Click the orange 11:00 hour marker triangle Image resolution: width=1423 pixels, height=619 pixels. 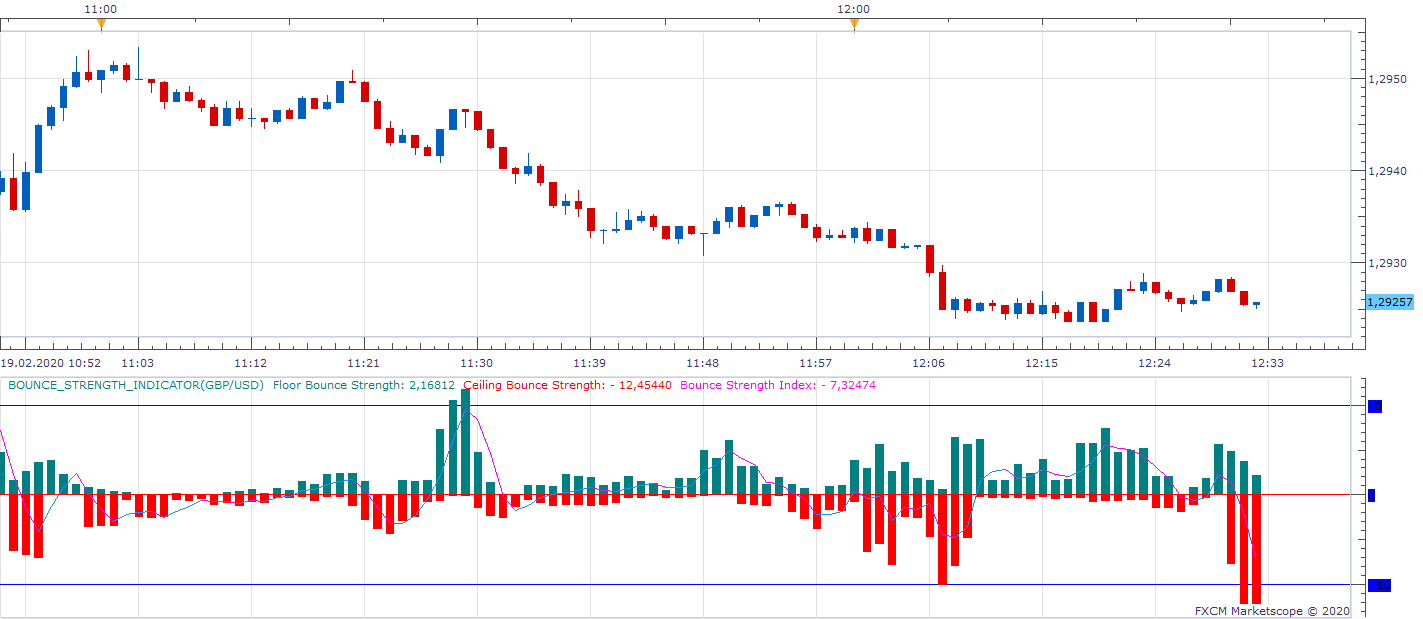tap(101, 25)
